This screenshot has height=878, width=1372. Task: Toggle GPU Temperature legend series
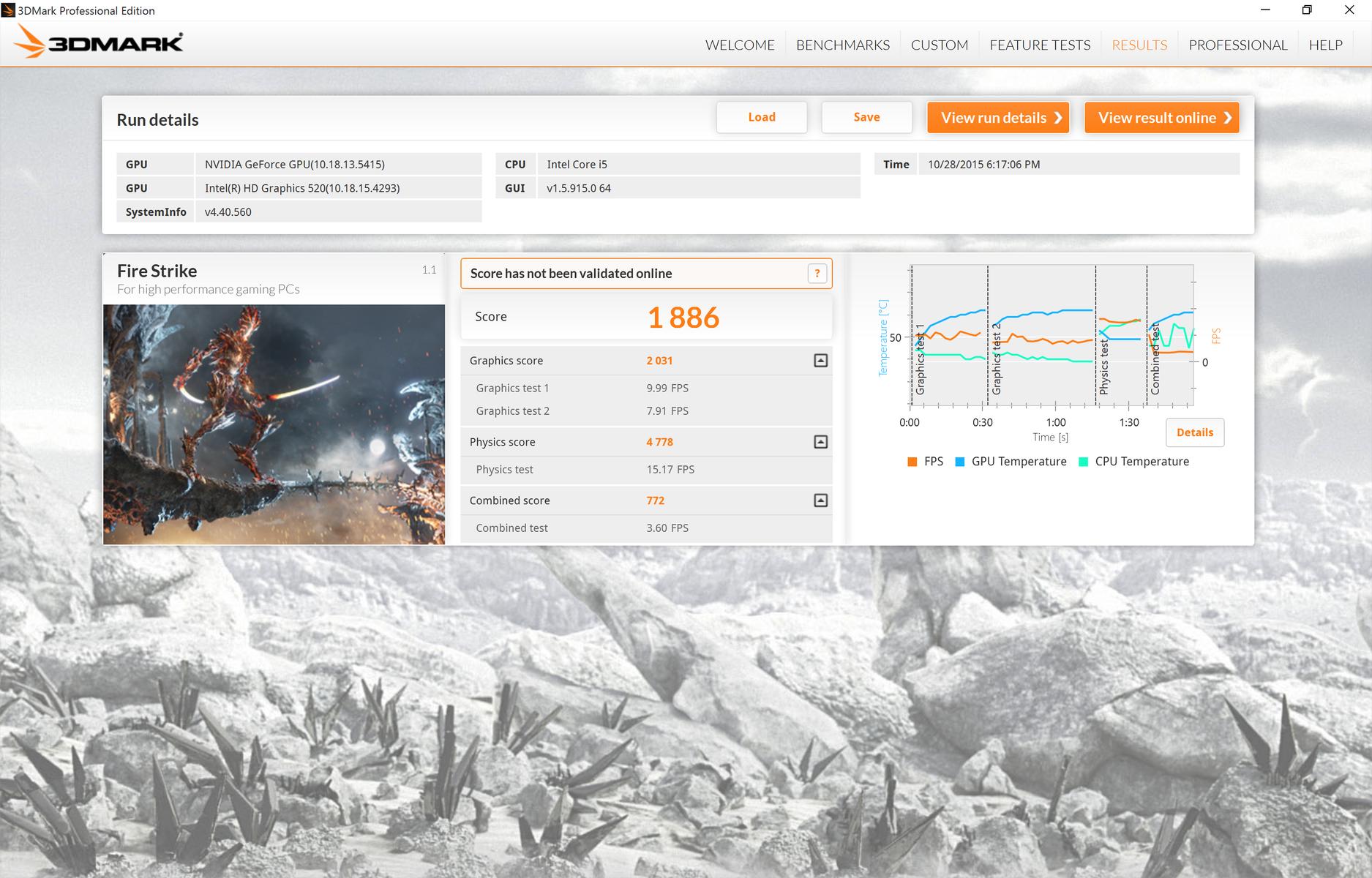(x=1011, y=462)
